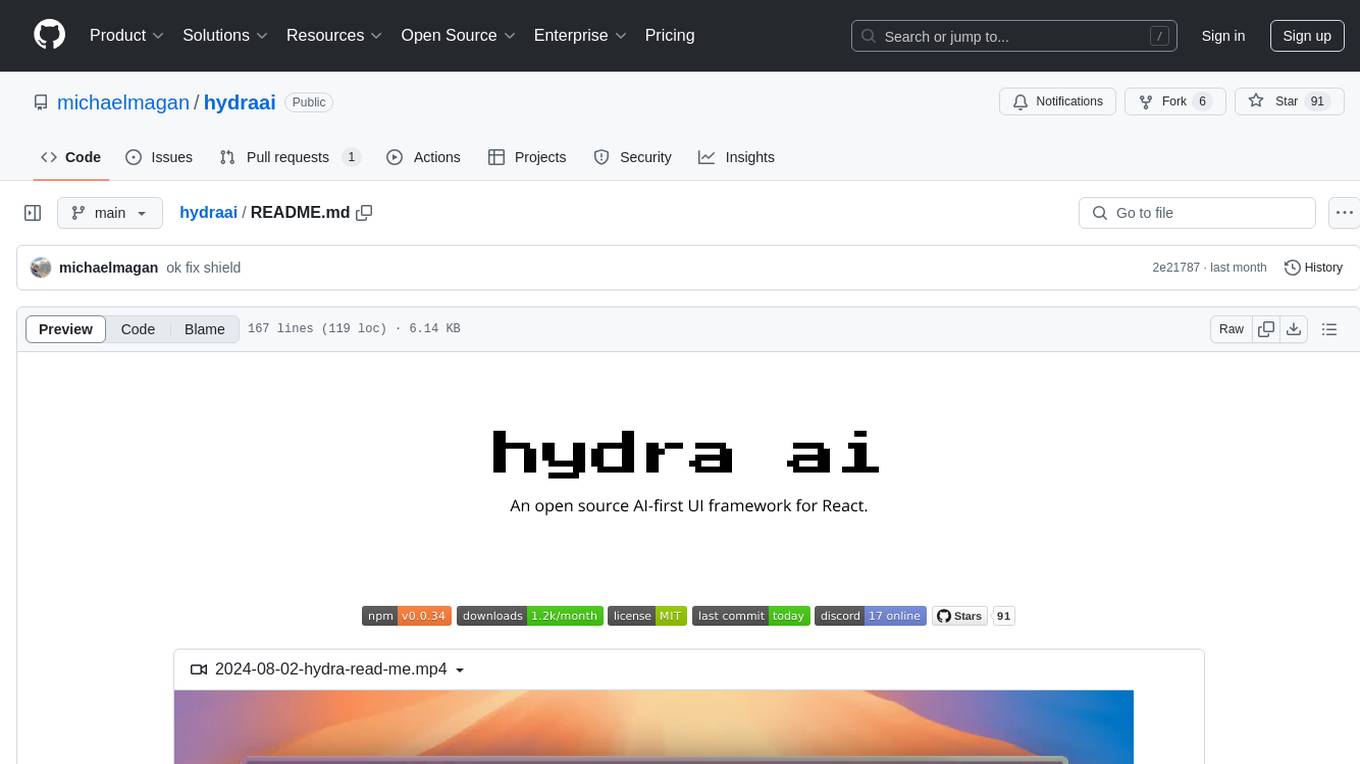Download the raw file
The width and height of the screenshot is (1360, 764).
coord(1294,329)
